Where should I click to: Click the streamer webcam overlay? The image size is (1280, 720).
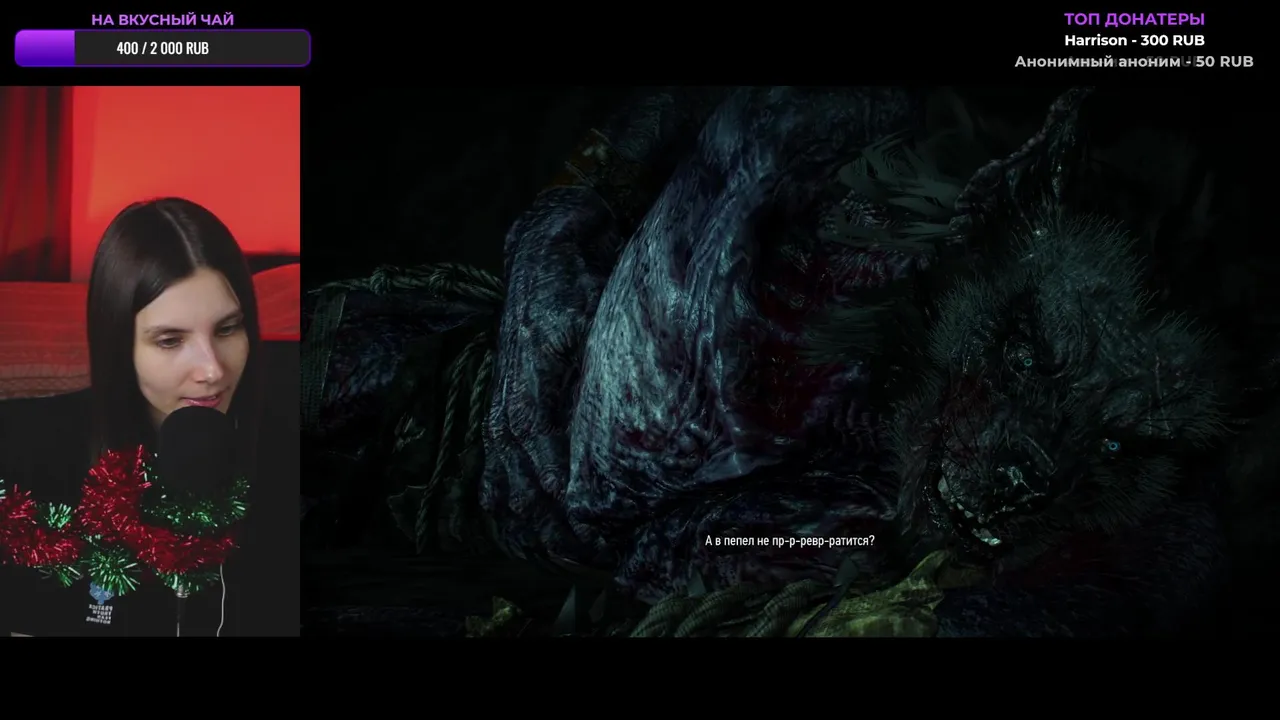[x=150, y=361]
